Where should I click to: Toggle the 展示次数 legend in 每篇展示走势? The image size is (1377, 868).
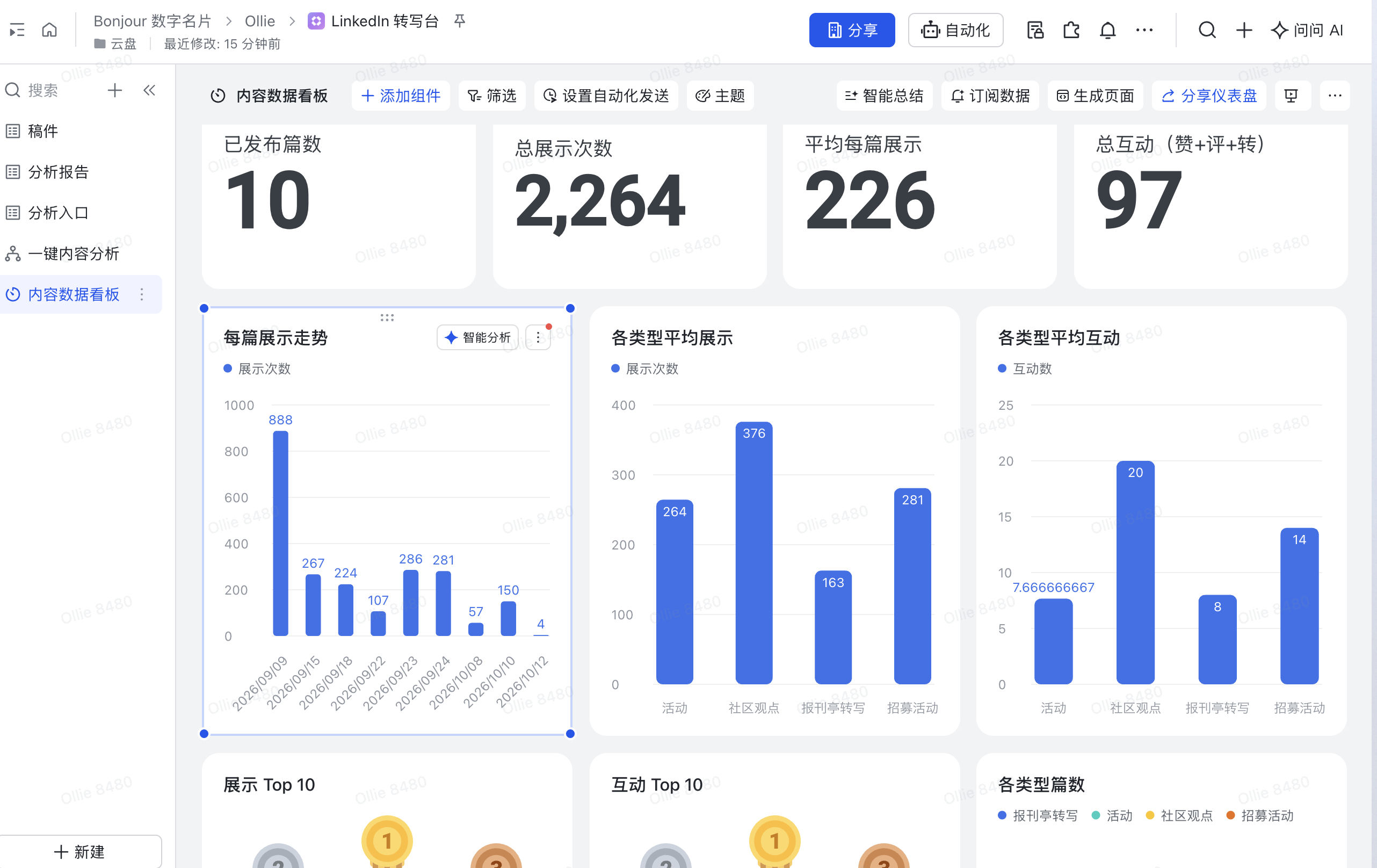tap(257, 368)
